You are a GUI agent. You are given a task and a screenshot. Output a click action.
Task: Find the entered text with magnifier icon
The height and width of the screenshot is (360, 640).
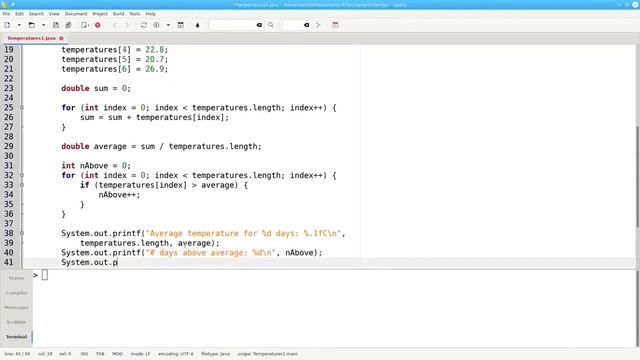point(271,25)
